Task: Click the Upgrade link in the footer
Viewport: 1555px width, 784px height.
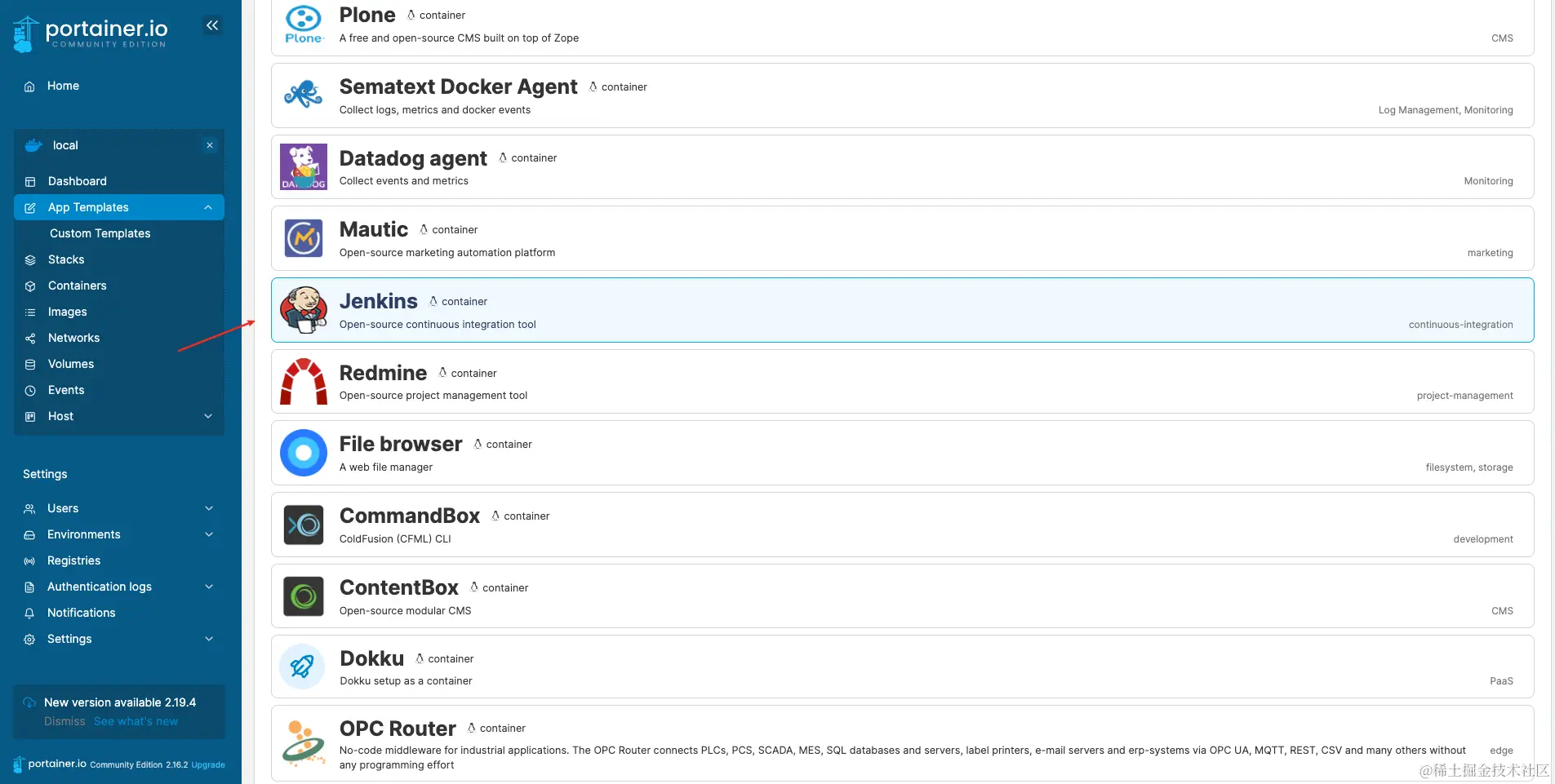Action: [x=208, y=765]
